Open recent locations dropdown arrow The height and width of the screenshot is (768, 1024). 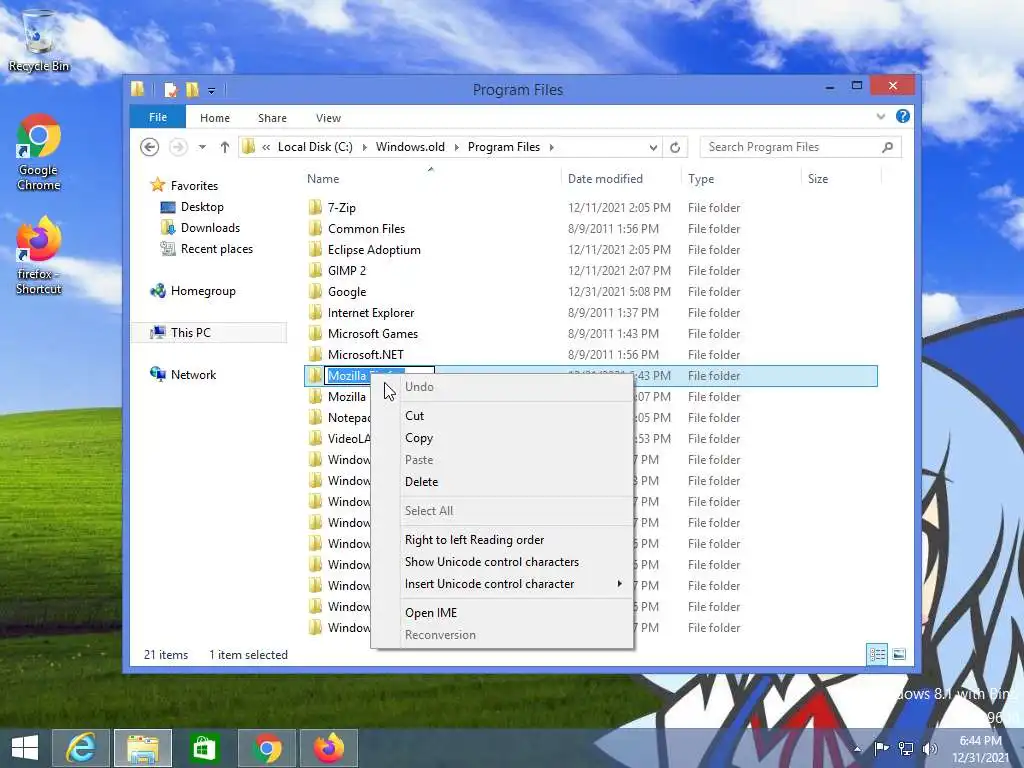pyautogui.click(x=202, y=147)
